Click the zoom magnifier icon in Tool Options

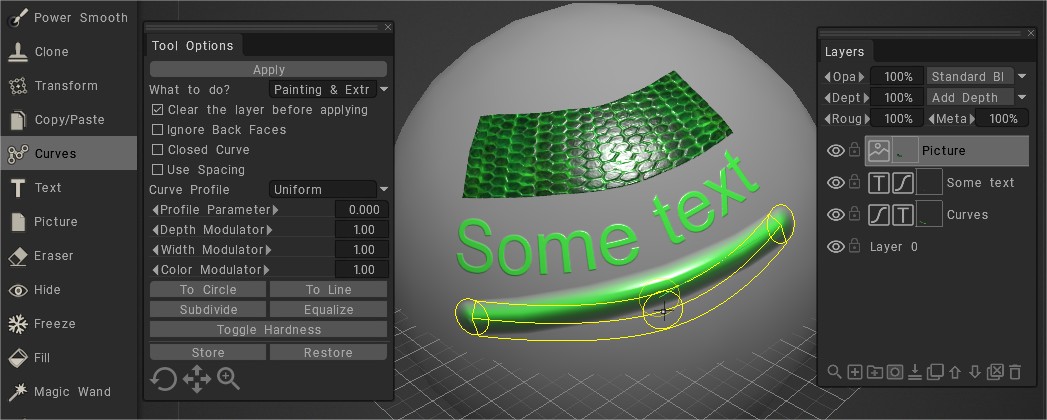[228, 379]
